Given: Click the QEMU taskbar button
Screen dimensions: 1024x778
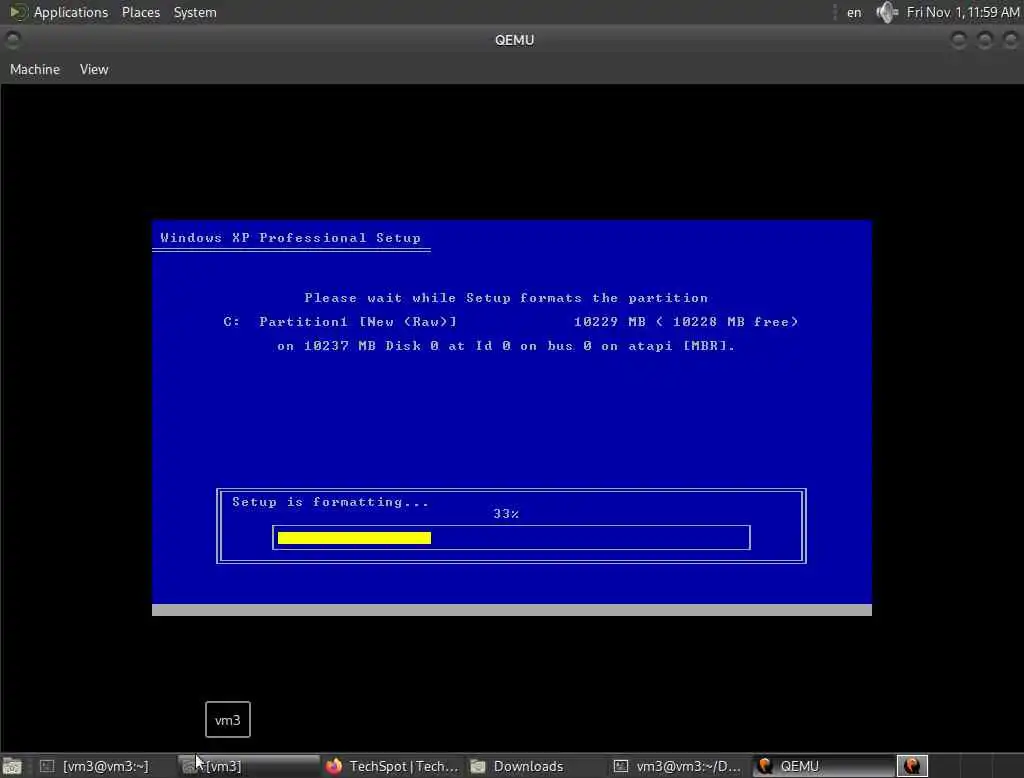Looking at the screenshot, I should tap(824, 766).
